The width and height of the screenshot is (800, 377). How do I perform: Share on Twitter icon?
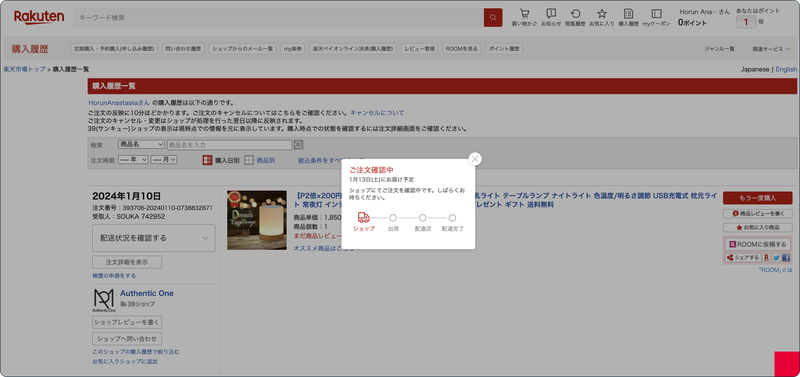[776, 258]
